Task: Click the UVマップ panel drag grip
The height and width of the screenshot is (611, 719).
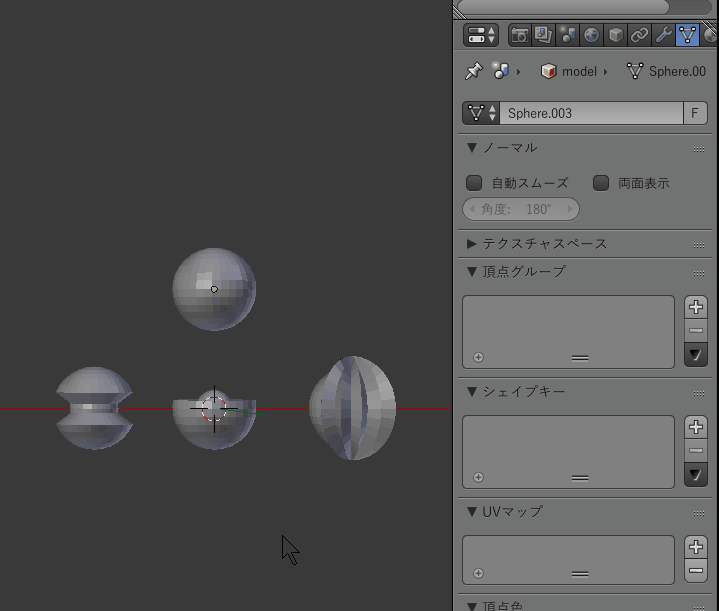Action: pos(699,513)
